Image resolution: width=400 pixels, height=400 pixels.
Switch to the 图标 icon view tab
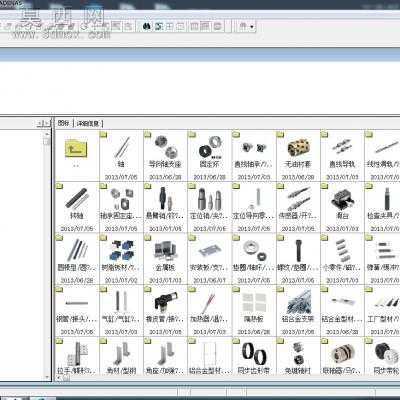pos(63,123)
